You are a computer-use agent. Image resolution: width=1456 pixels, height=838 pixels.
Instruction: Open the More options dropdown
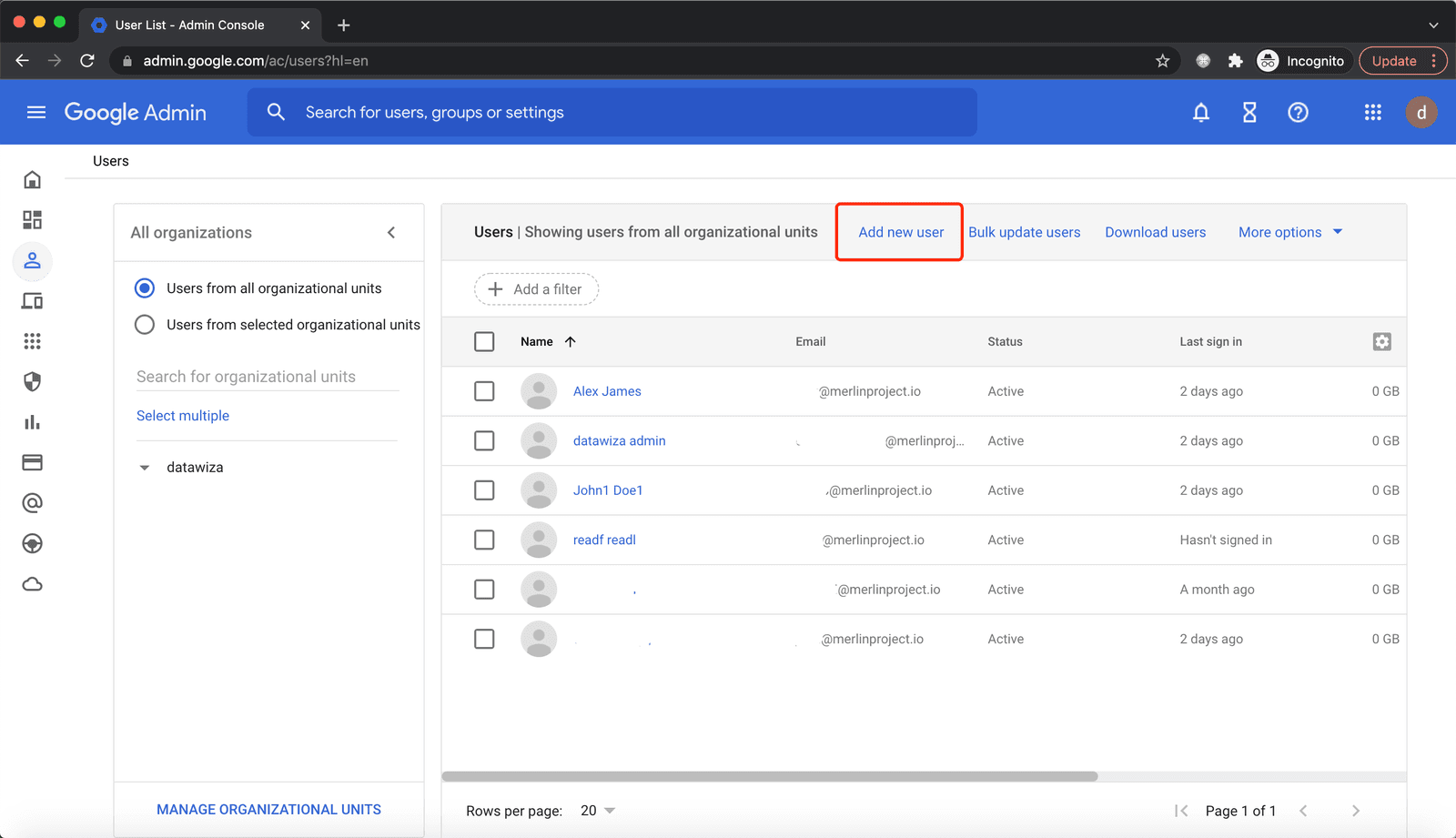pyautogui.click(x=1290, y=232)
